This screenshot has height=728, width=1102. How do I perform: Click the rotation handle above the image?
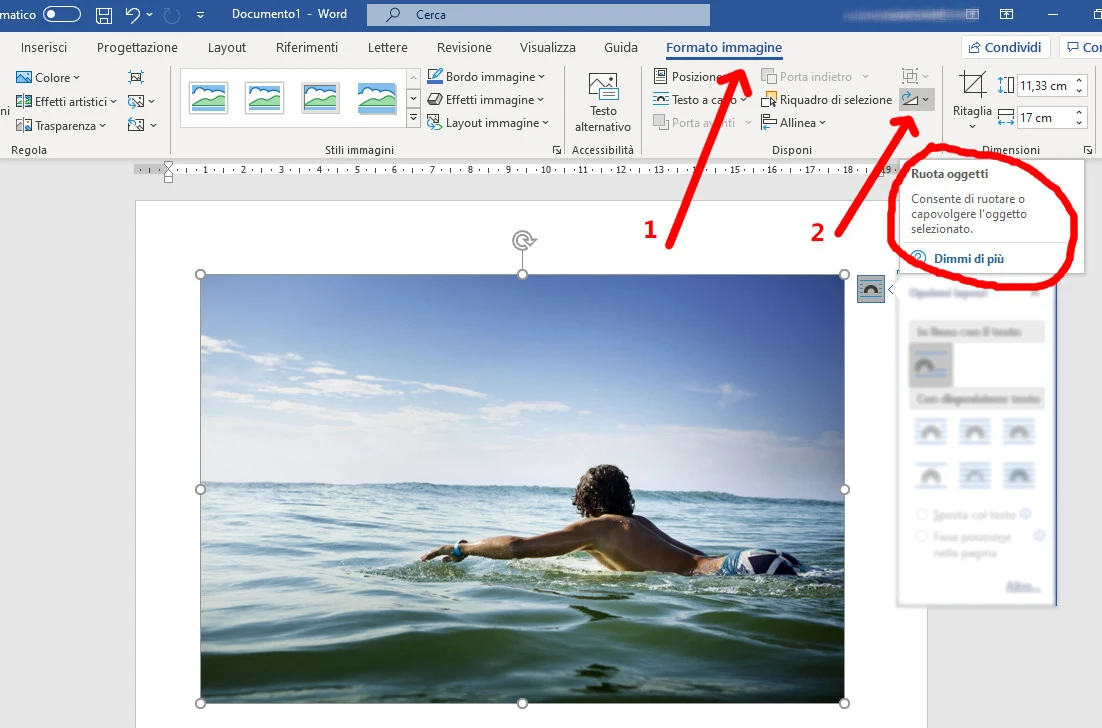(x=522, y=240)
